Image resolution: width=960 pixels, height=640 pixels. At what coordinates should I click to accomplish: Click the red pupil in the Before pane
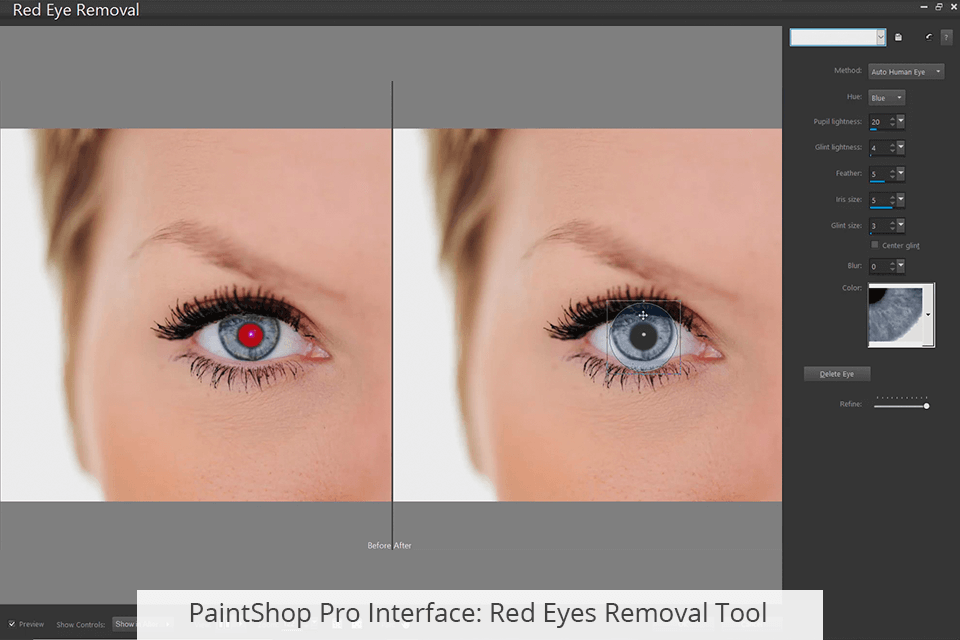coord(250,334)
